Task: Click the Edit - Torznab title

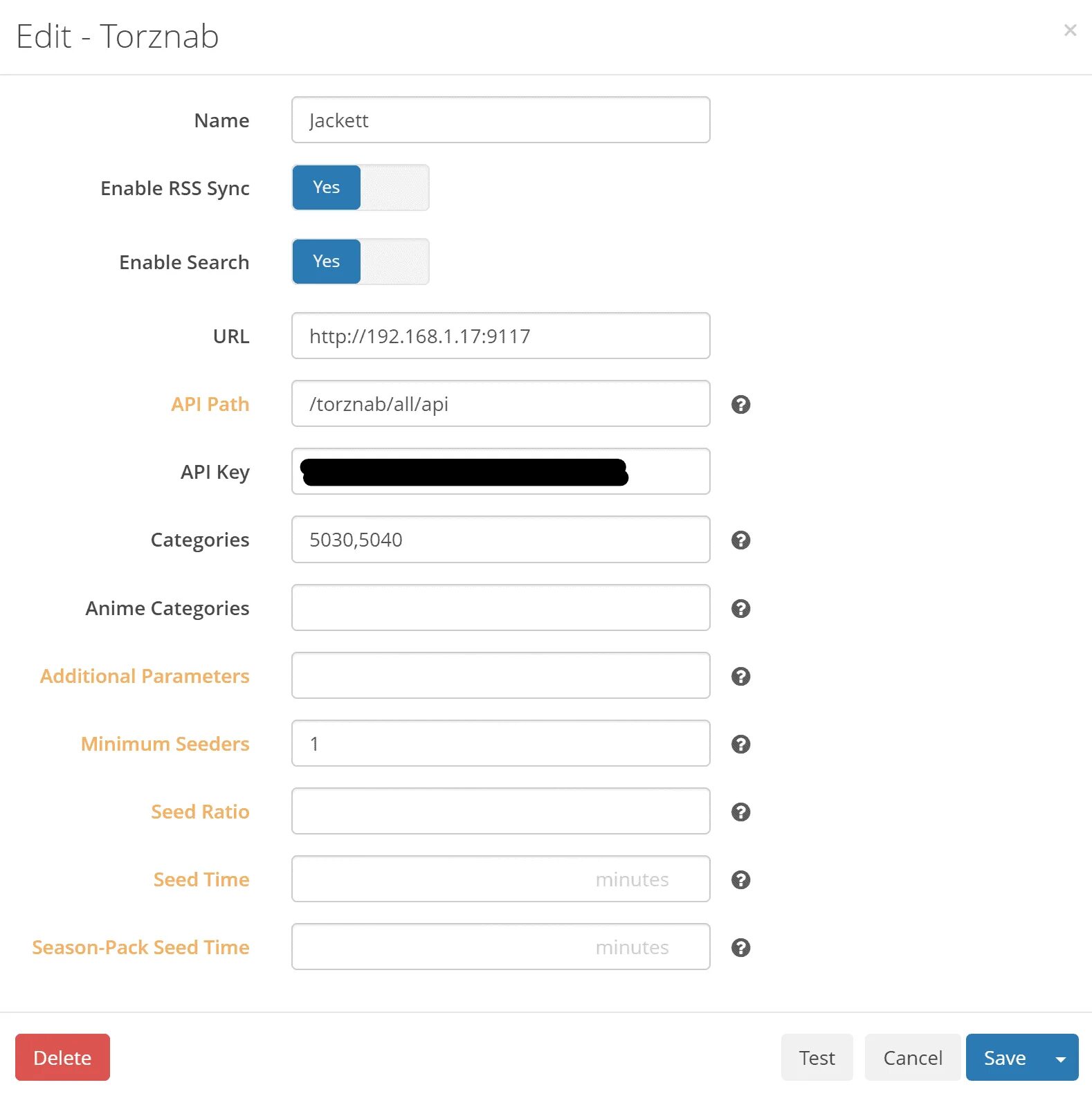Action: (118, 36)
